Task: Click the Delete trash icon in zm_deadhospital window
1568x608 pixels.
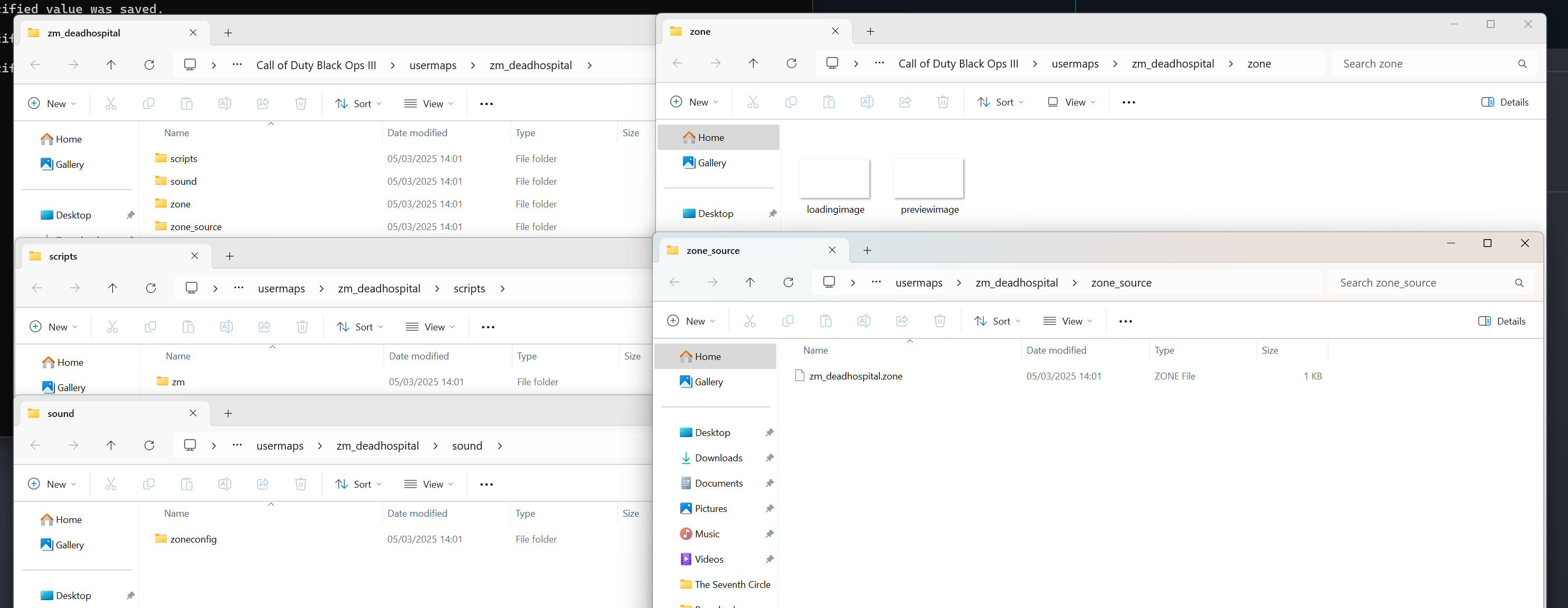Action: pos(301,103)
